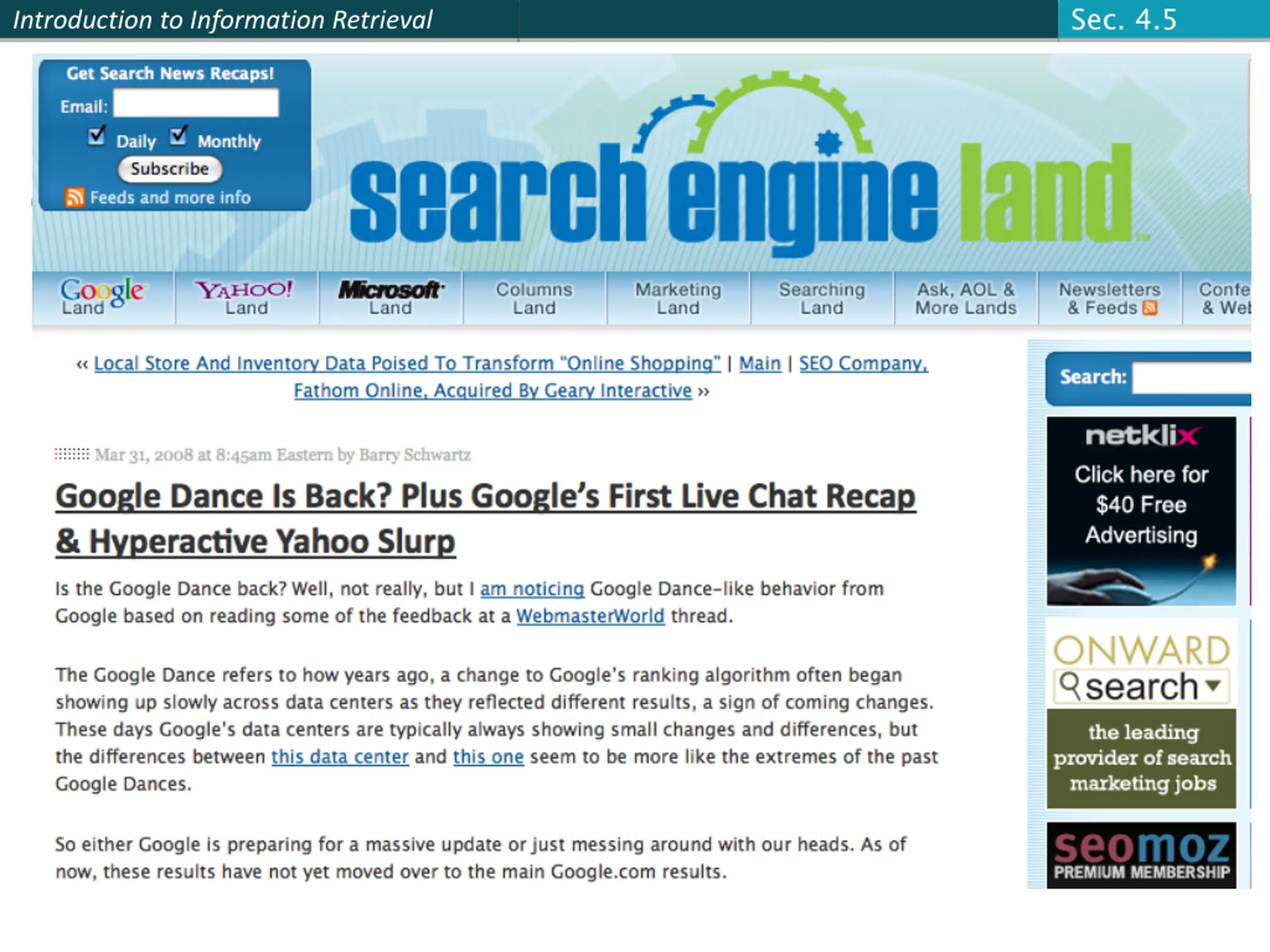
Task: Click the Email input field
Action: tap(196, 103)
